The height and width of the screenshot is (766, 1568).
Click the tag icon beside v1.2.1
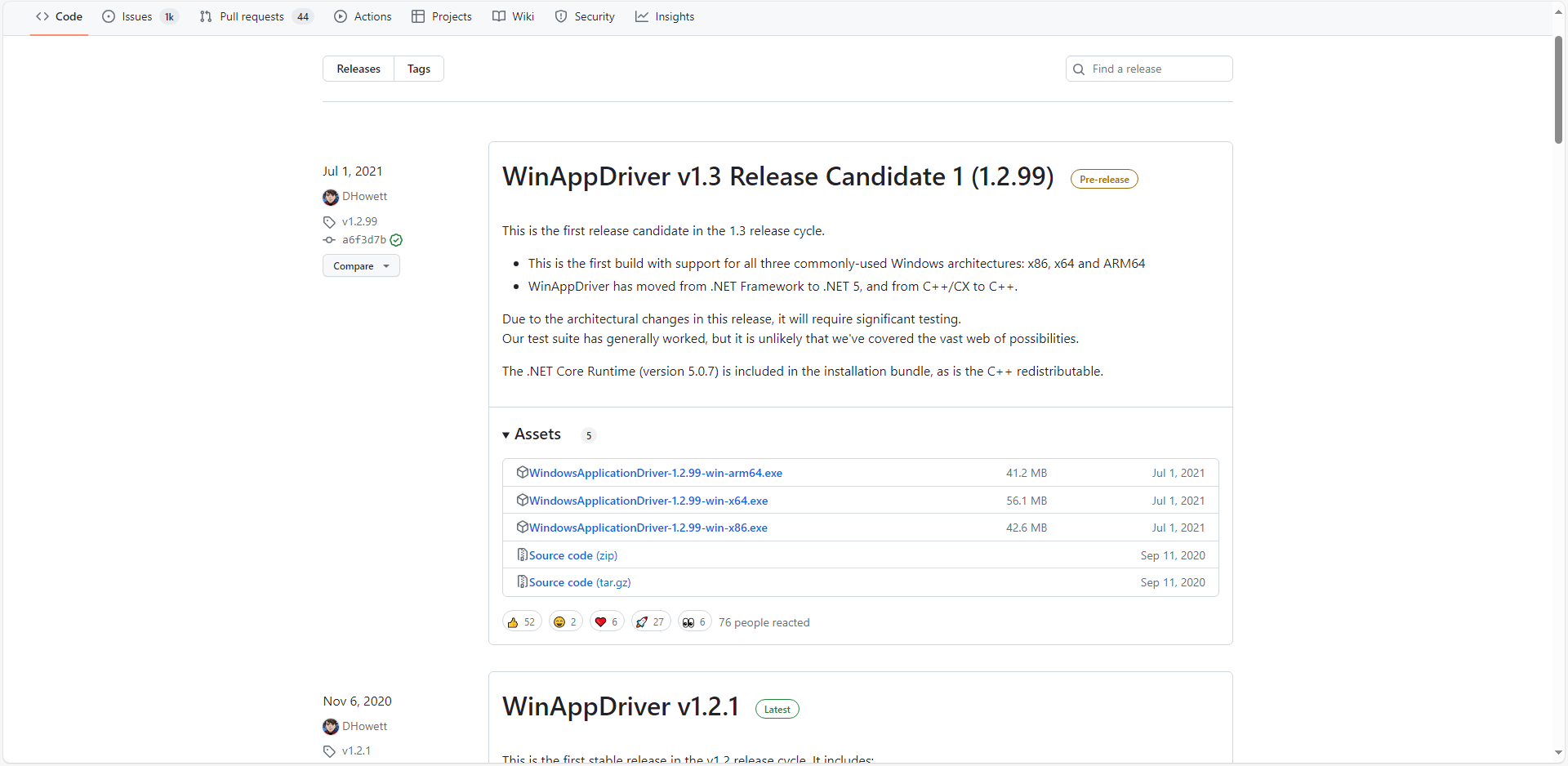point(329,751)
